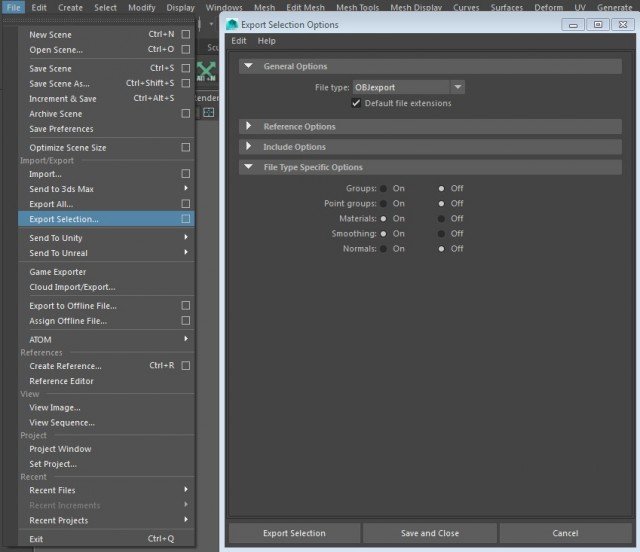Expand the Include Options section

click(249, 147)
